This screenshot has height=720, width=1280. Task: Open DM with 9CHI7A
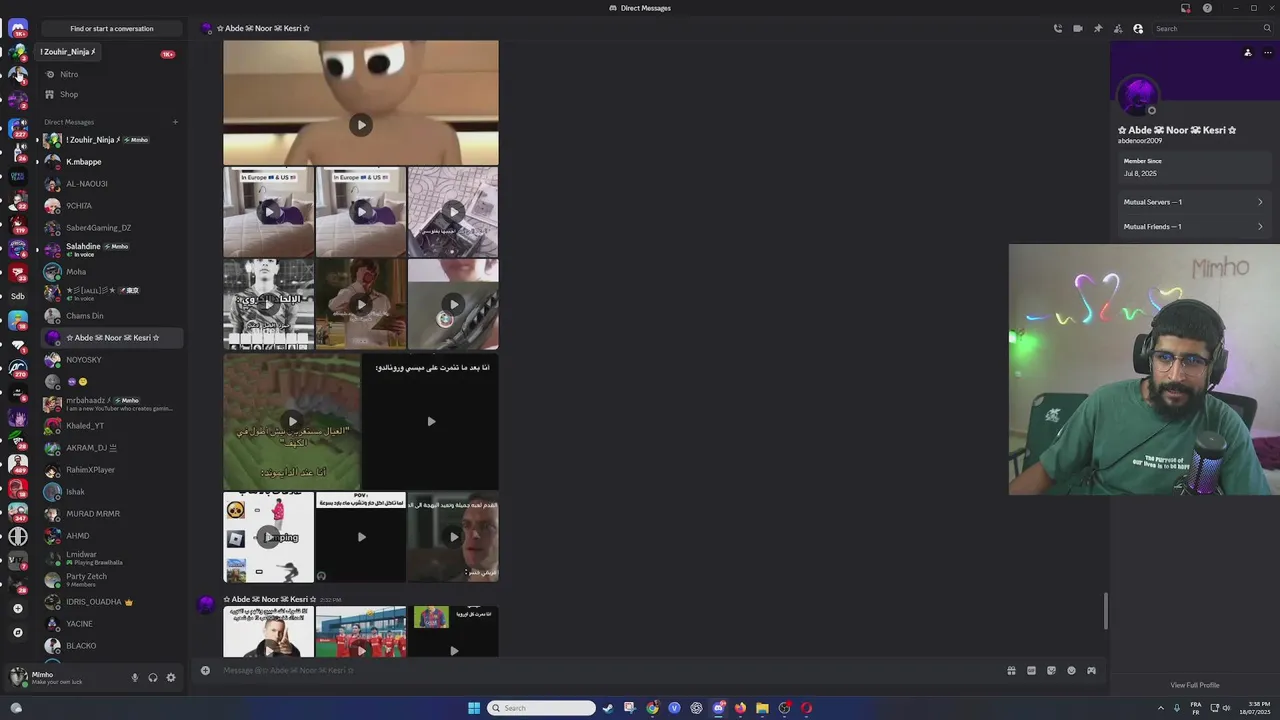coord(112,206)
